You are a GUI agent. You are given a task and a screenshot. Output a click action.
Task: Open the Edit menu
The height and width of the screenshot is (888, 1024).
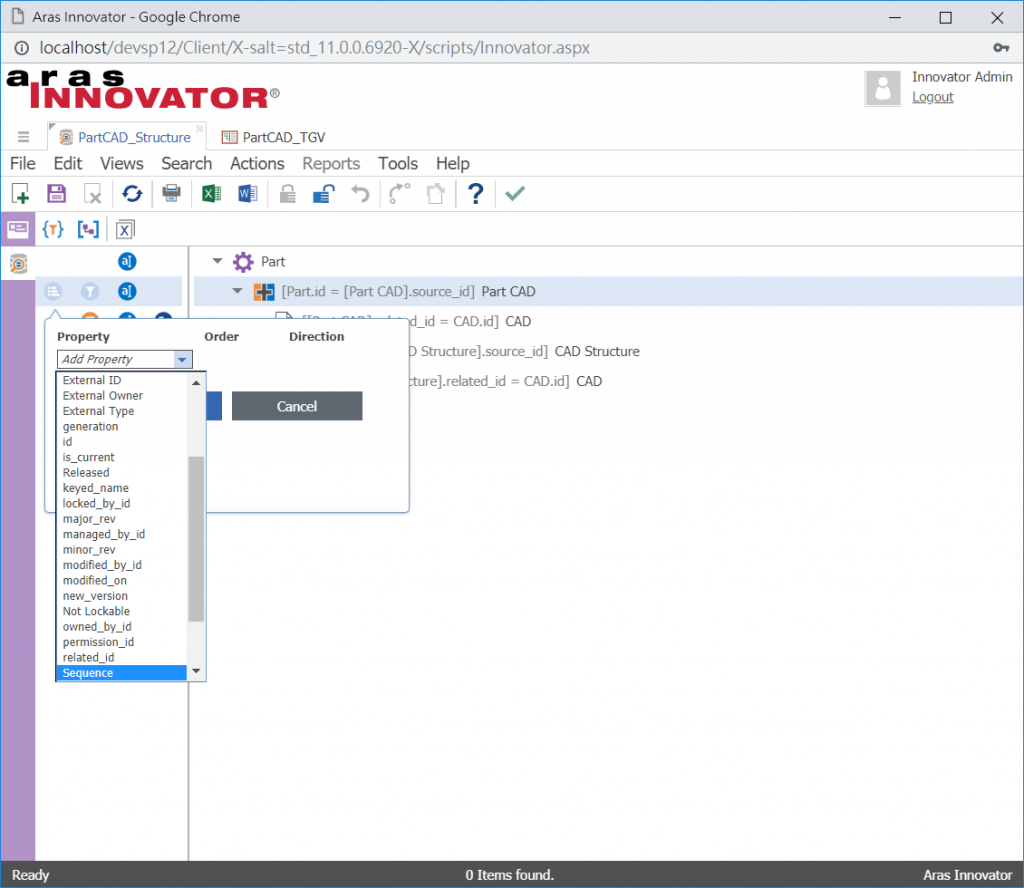coord(67,163)
